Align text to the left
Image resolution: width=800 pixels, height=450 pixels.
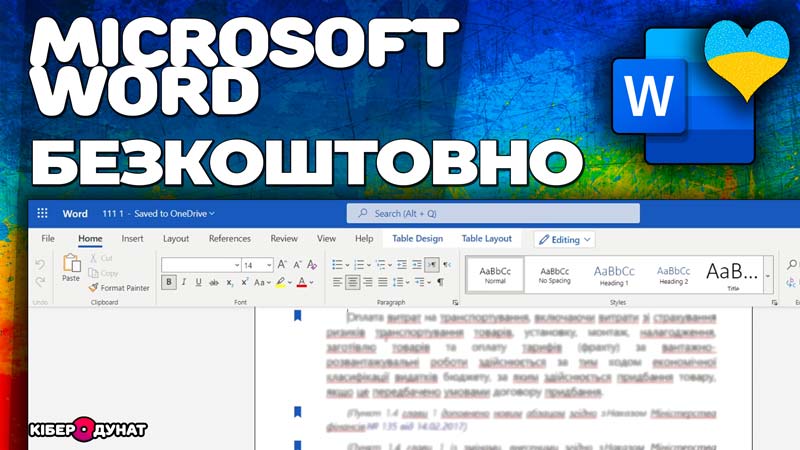tap(337, 282)
